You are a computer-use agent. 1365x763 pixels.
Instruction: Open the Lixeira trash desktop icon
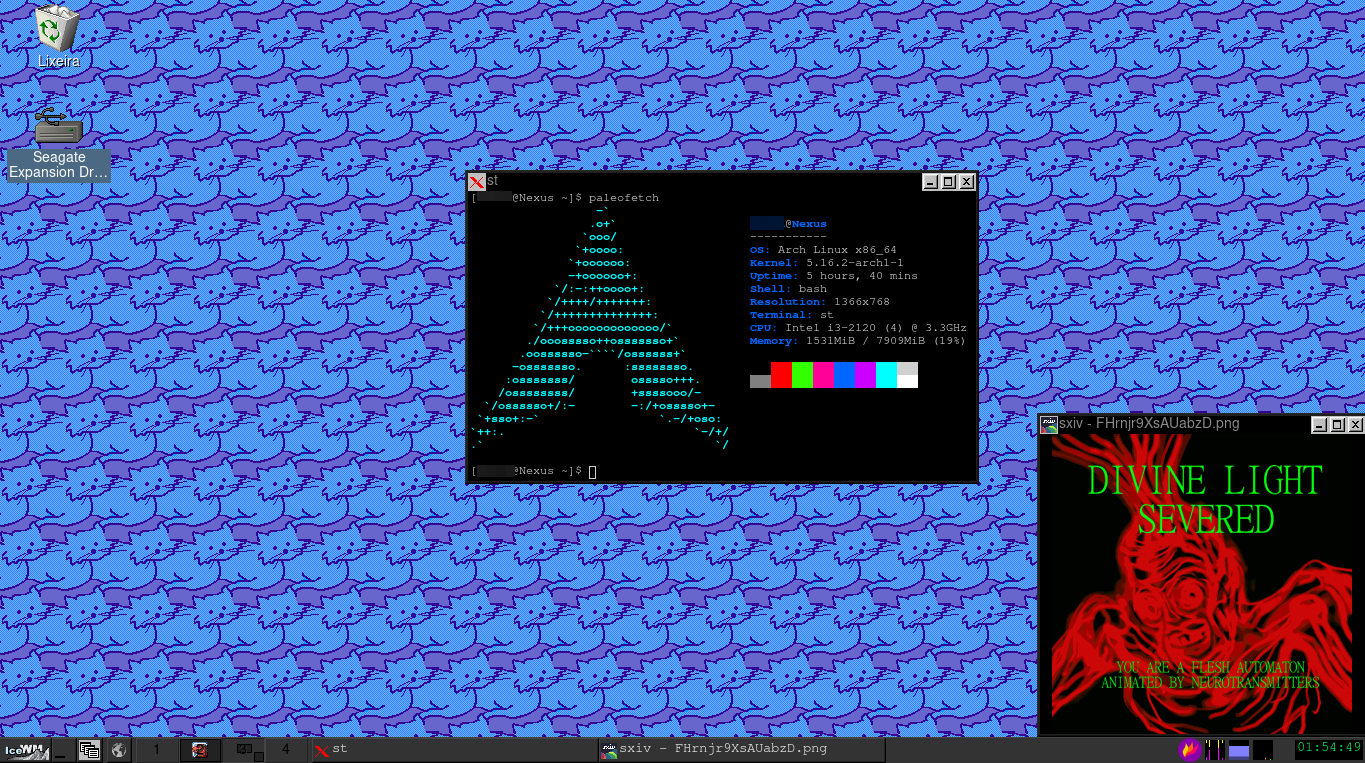[x=57, y=30]
